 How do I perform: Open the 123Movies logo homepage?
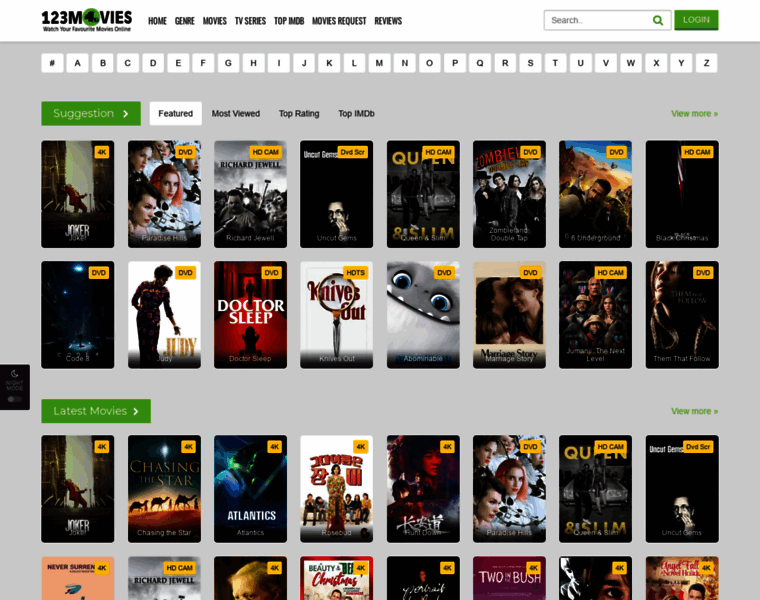click(x=87, y=20)
